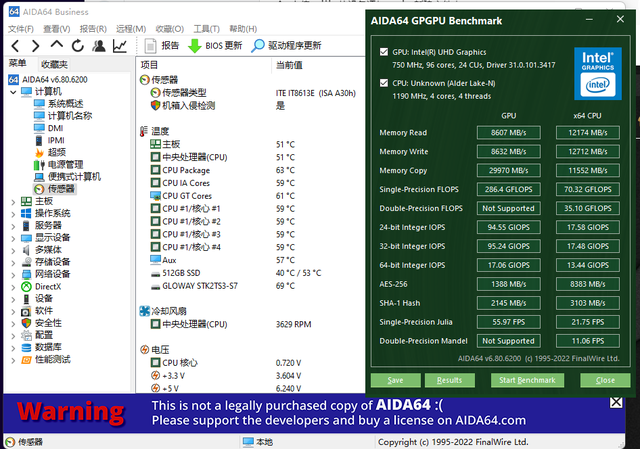Click the 性能测试 benchmark tree icon
The image size is (640, 449).
[26, 360]
